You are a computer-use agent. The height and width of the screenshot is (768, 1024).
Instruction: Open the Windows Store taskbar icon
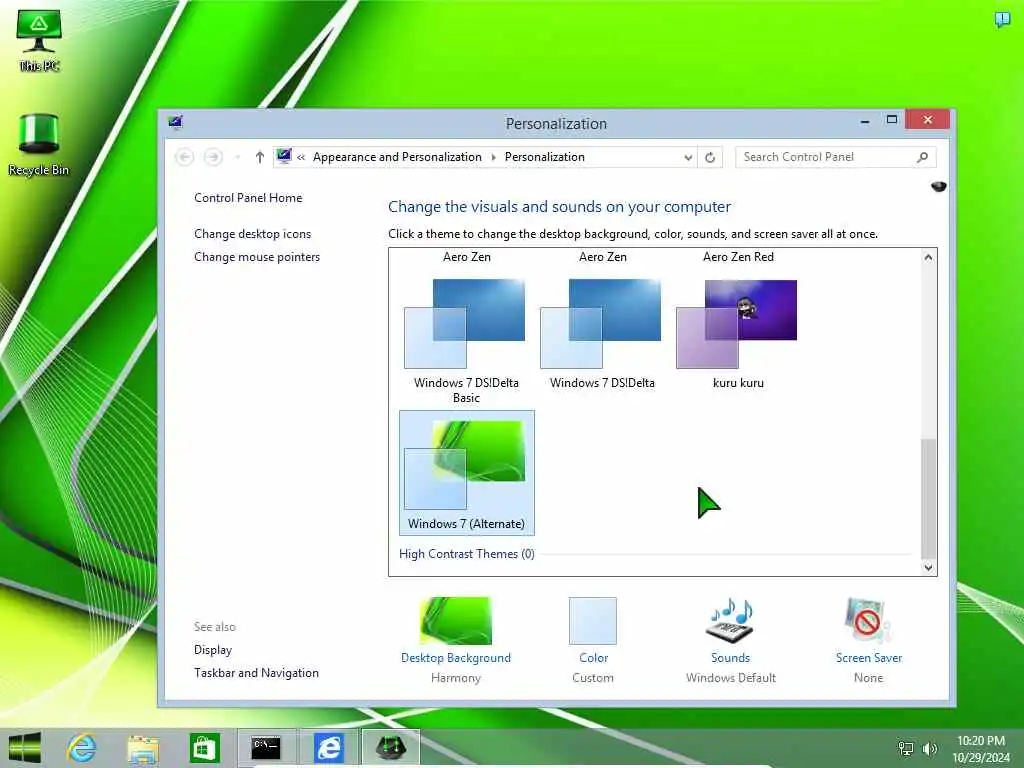[204, 748]
